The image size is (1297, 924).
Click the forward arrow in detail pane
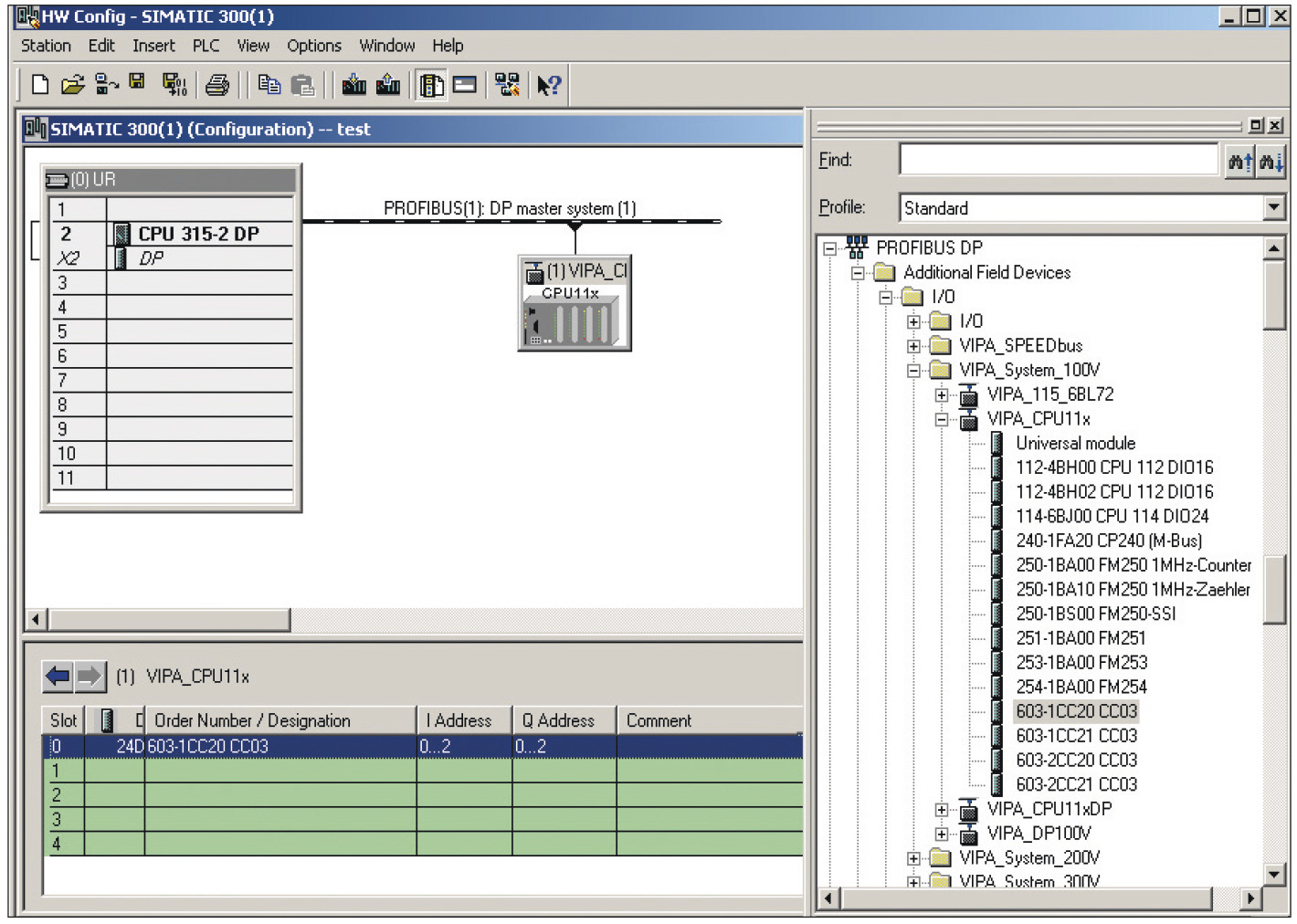click(90, 677)
